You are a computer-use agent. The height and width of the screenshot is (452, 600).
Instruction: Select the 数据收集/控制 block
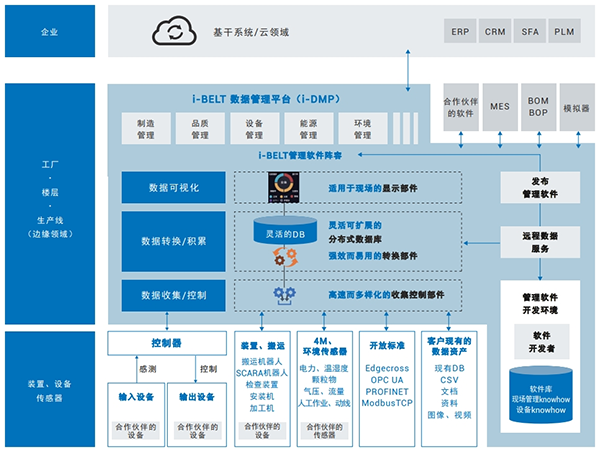[173, 295]
